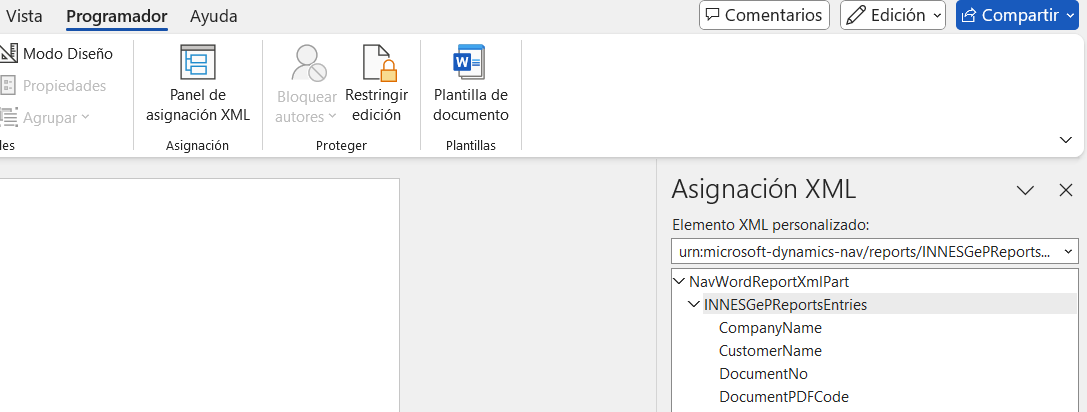Click the Comentarios button
The image size is (1087, 412).
coord(764,15)
